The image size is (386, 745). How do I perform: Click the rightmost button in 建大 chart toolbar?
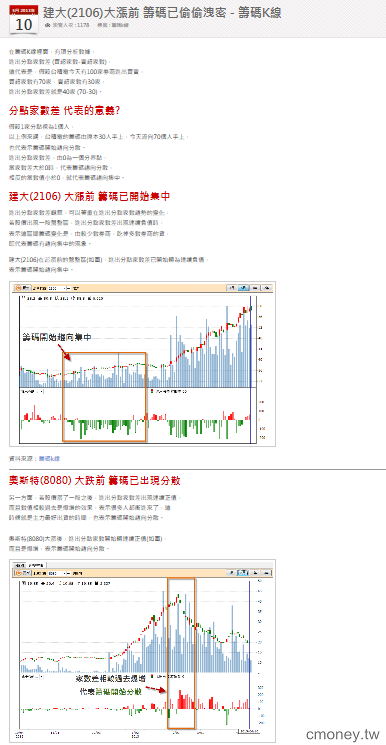point(268,288)
